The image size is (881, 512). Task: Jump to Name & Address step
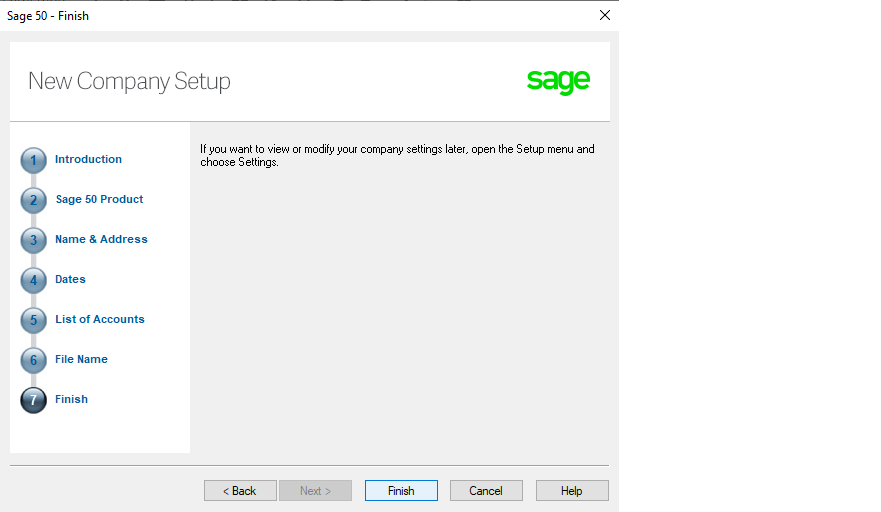[x=101, y=239]
